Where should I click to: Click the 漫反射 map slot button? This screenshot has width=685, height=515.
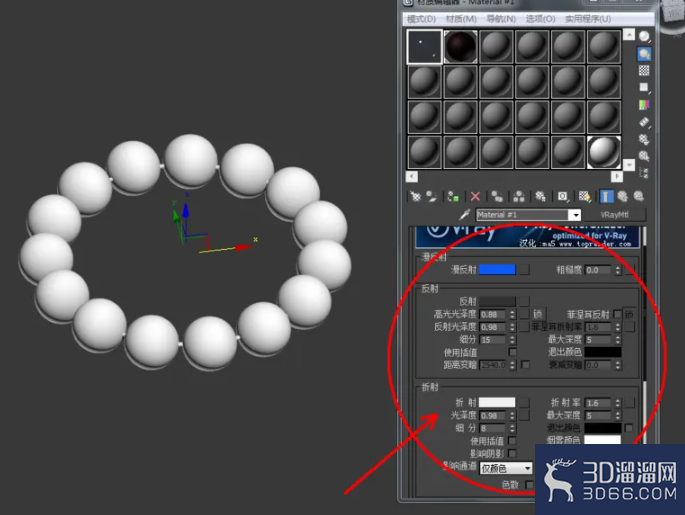point(525,270)
